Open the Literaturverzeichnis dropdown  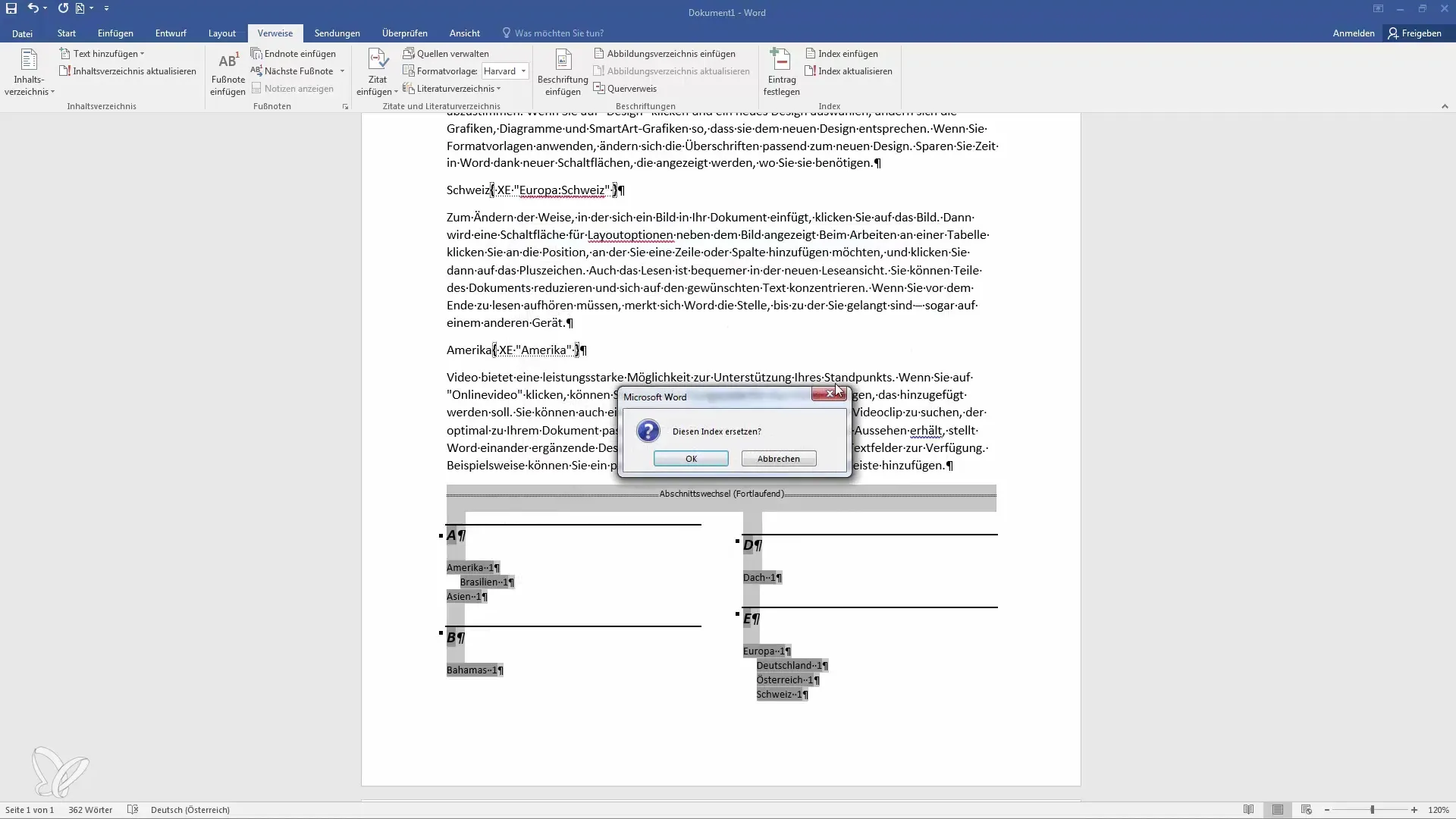point(498,89)
